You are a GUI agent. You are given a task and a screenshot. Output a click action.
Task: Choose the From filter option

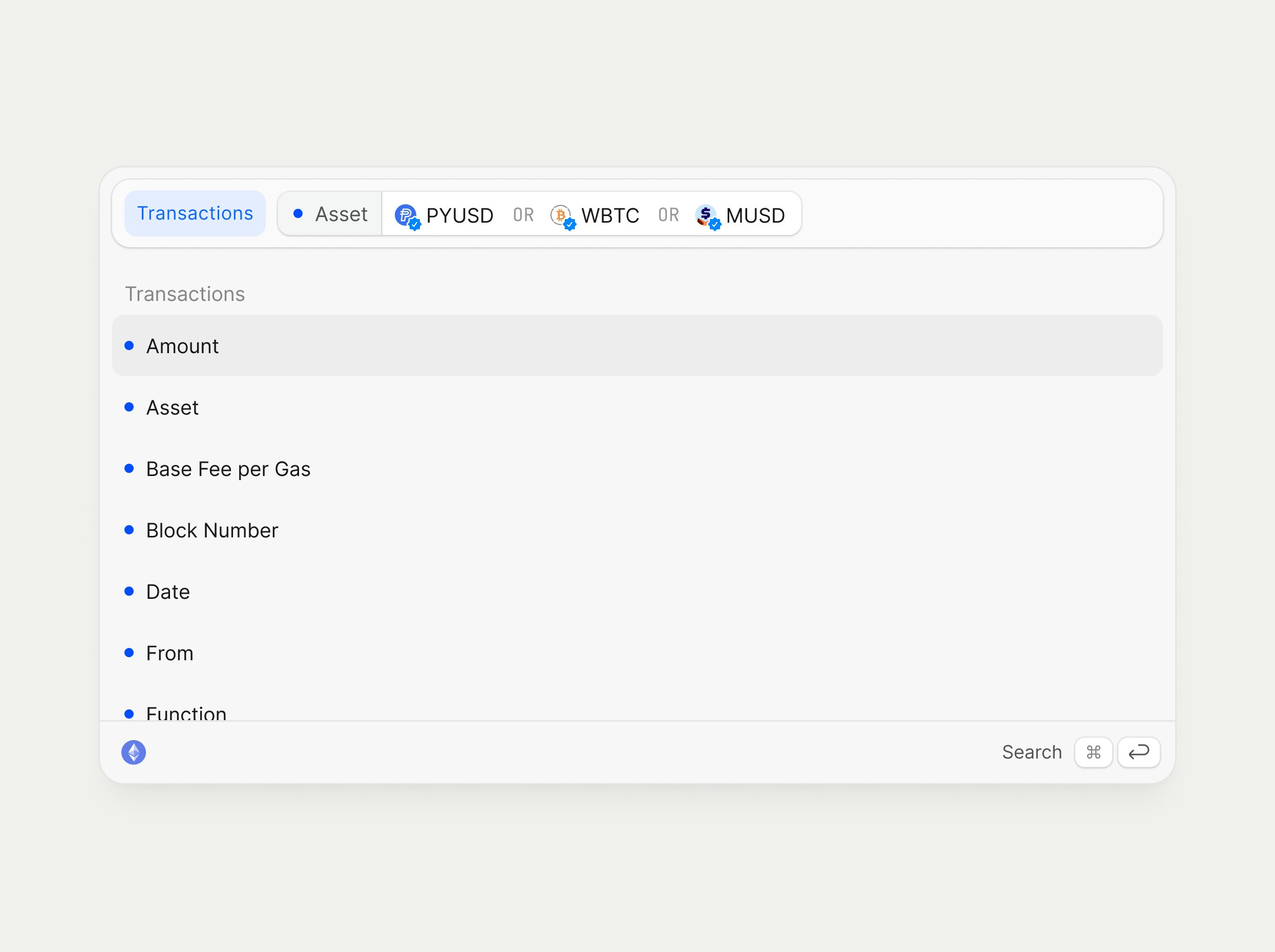(x=169, y=653)
